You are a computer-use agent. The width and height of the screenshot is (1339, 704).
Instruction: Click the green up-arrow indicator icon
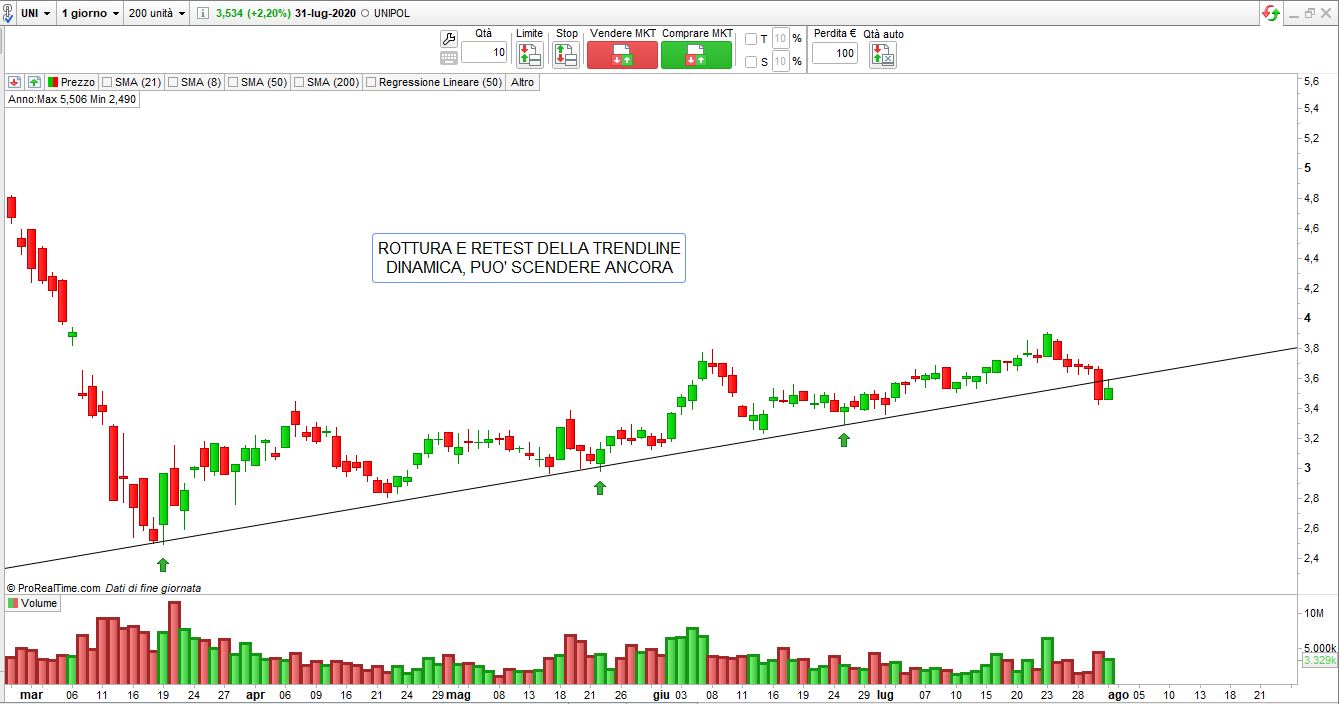click(x=34, y=82)
